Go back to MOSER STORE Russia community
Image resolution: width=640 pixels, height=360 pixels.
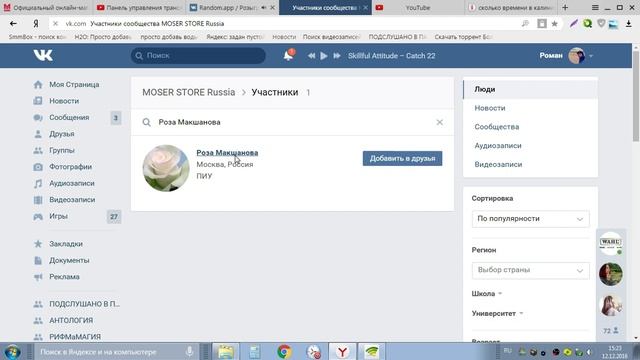click(x=189, y=92)
